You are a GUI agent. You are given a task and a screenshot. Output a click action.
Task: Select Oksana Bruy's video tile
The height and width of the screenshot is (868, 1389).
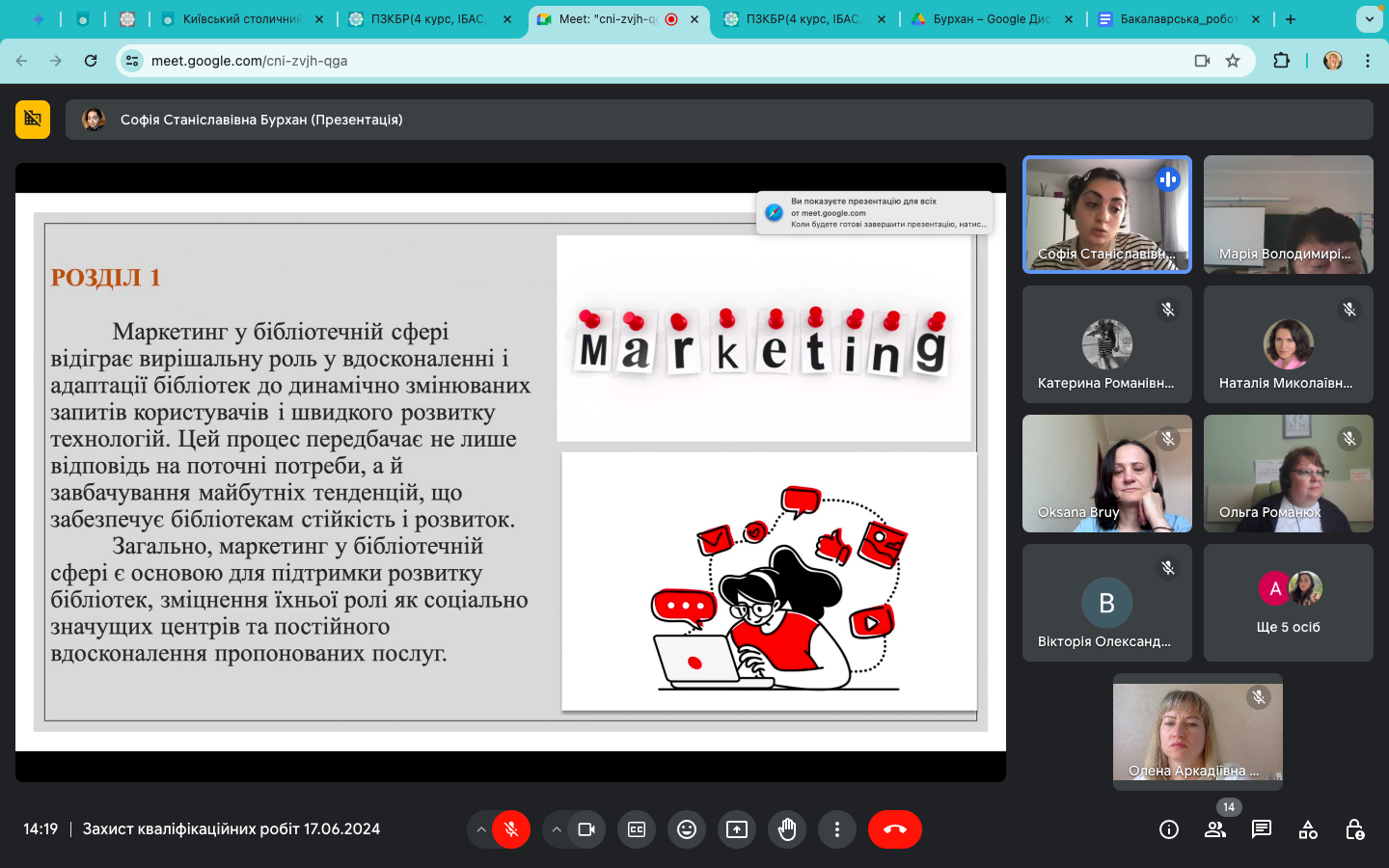pyautogui.click(x=1106, y=474)
